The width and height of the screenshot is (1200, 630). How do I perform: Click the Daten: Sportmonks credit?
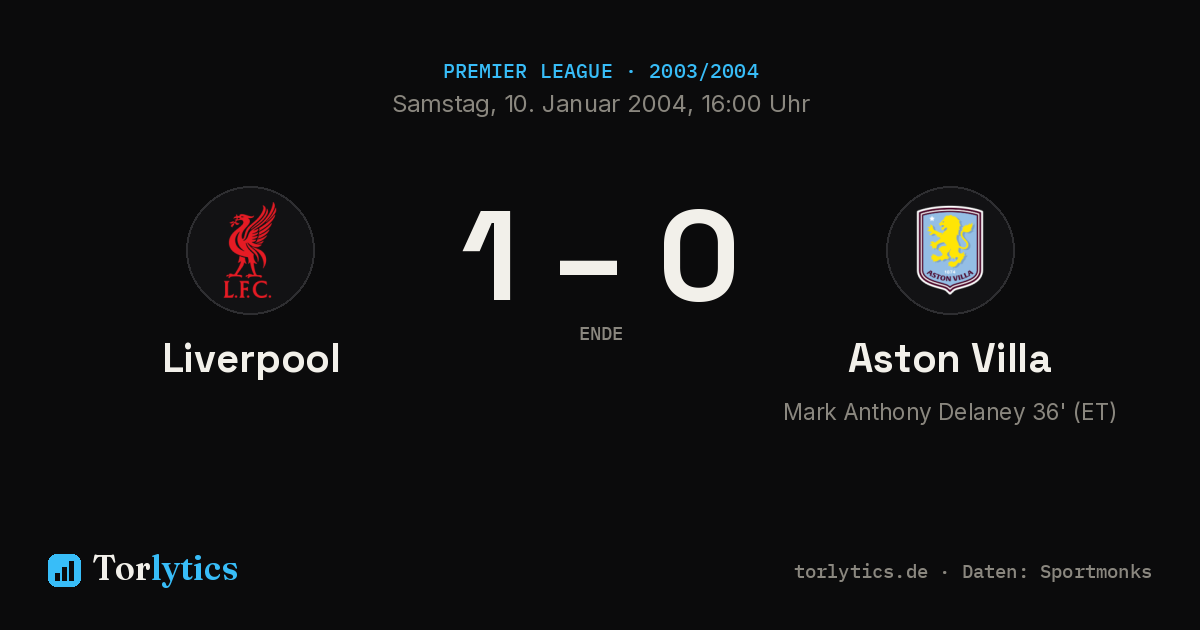1057,572
